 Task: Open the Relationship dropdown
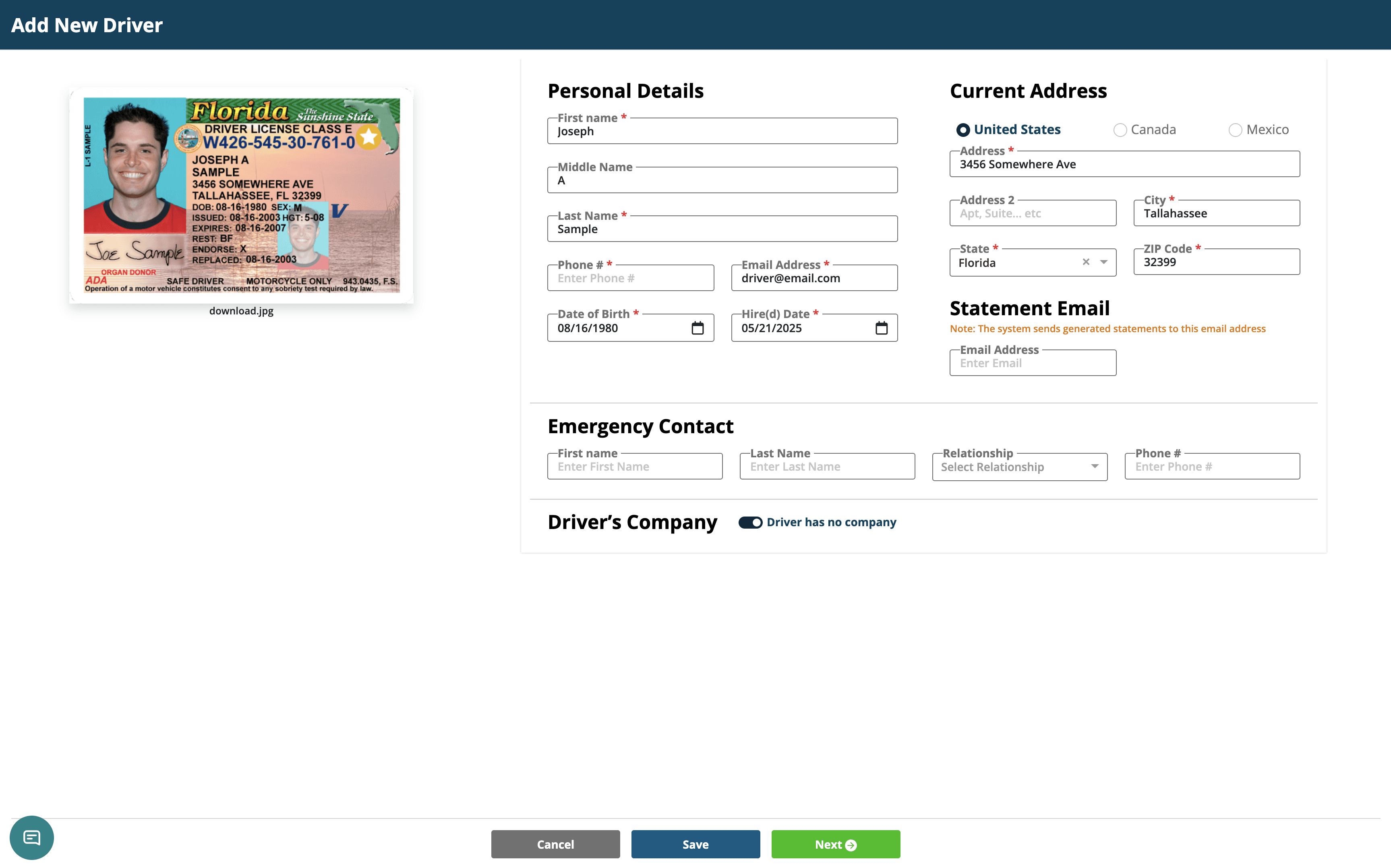coord(1019,467)
